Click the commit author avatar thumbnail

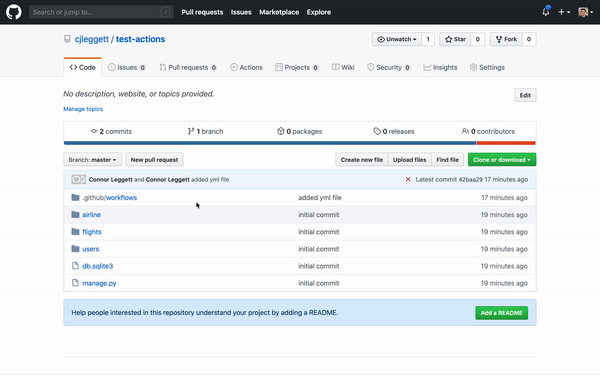click(78, 179)
